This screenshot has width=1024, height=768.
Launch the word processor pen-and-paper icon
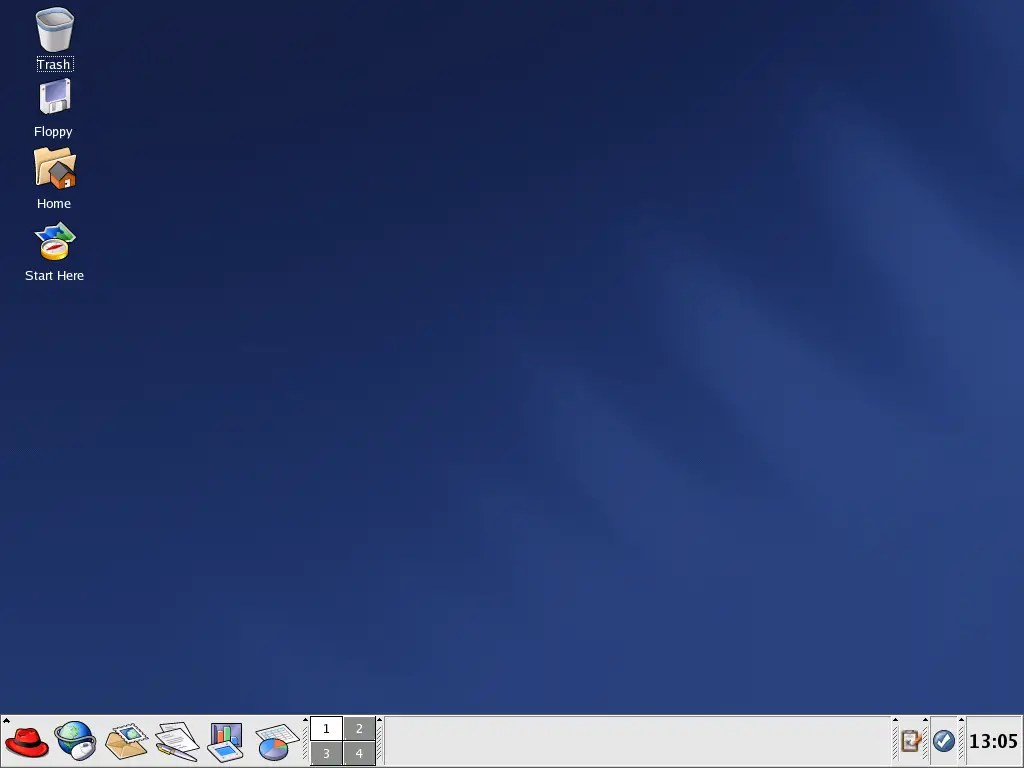176,742
